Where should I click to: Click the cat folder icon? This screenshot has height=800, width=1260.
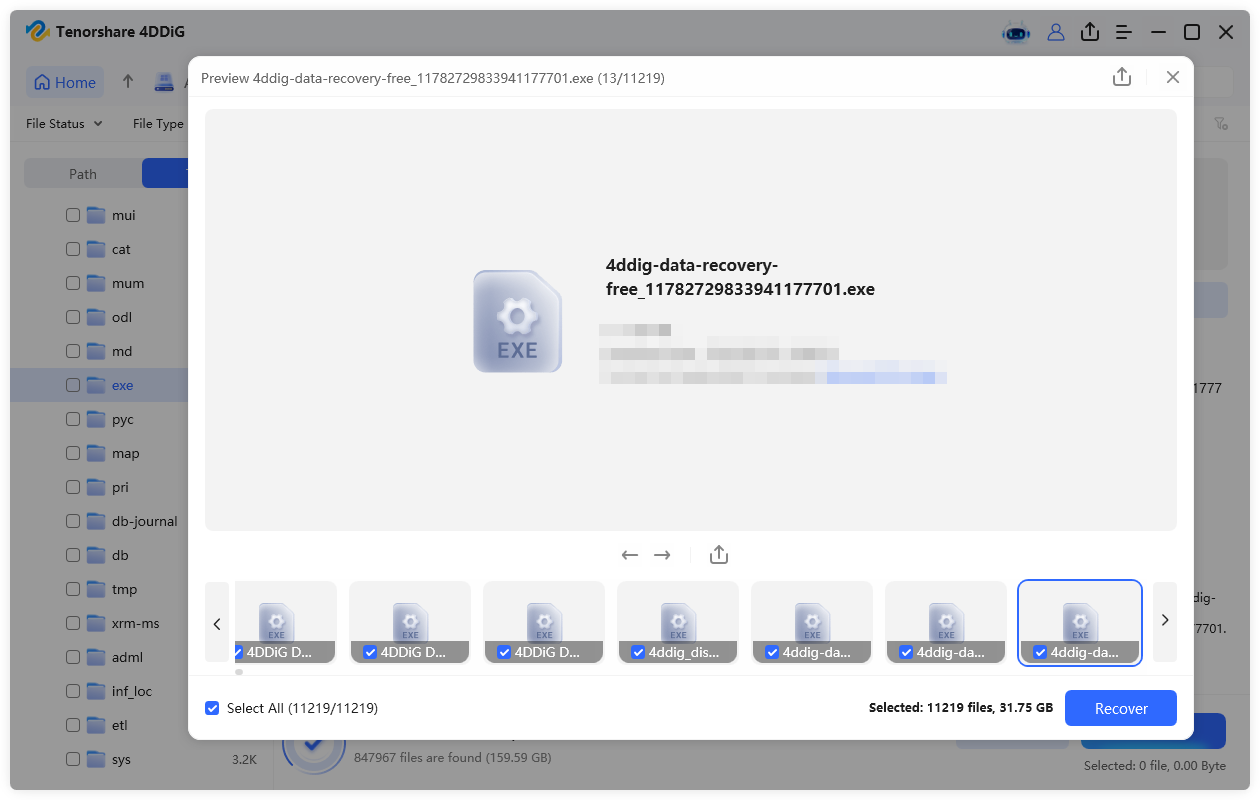click(x=96, y=249)
